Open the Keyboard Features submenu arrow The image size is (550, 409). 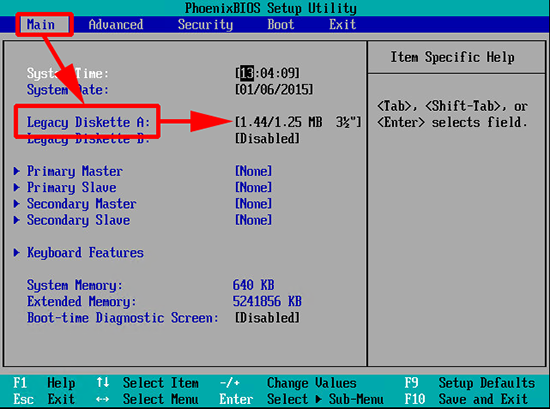(16, 253)
